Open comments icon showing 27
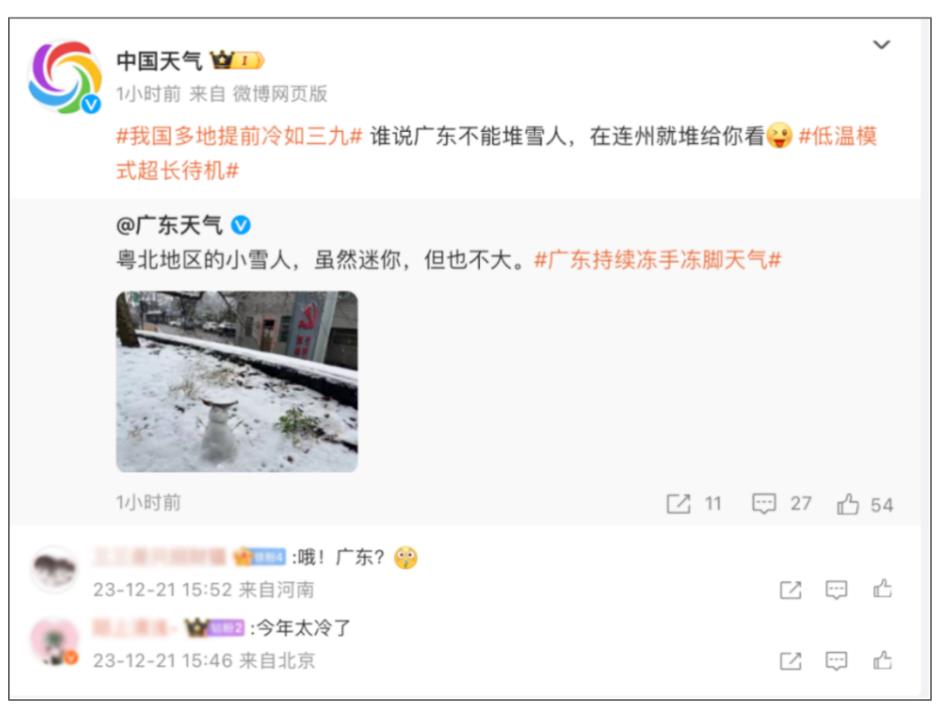The height and width of the screenshot is (710, 938). (781, 504)
